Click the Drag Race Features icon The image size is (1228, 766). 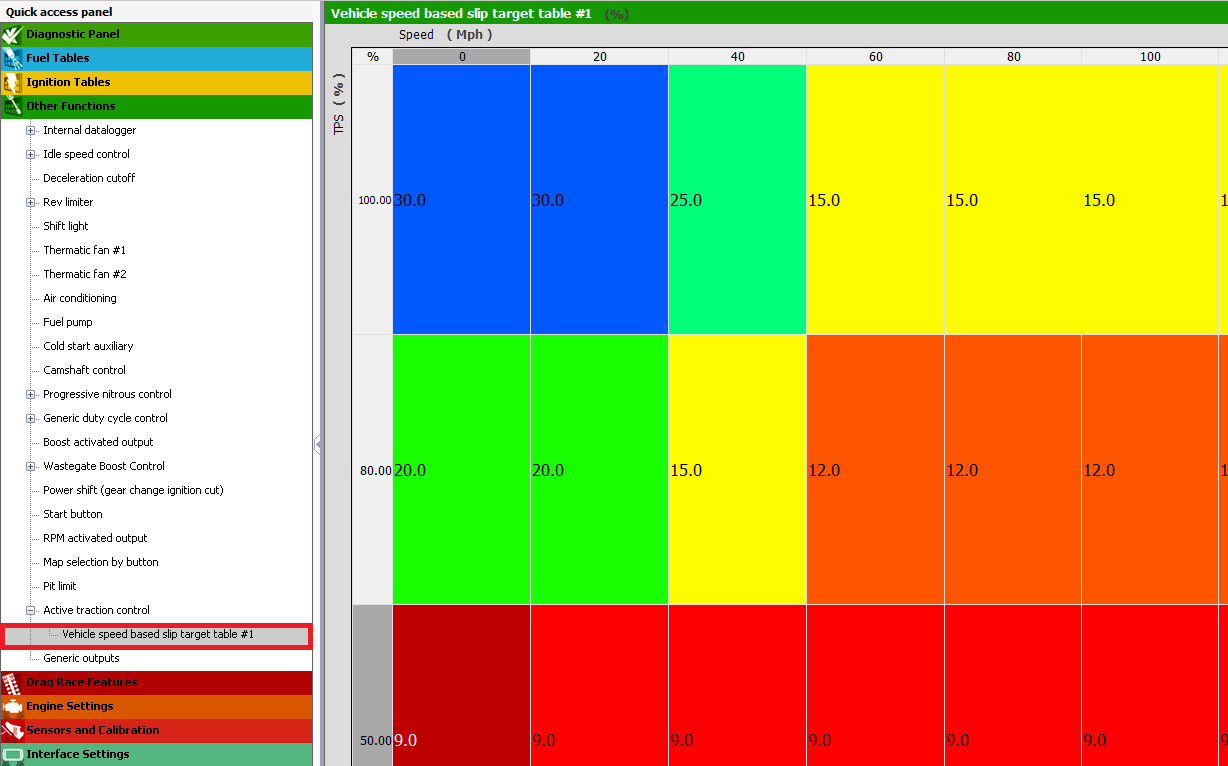(12, 682)
